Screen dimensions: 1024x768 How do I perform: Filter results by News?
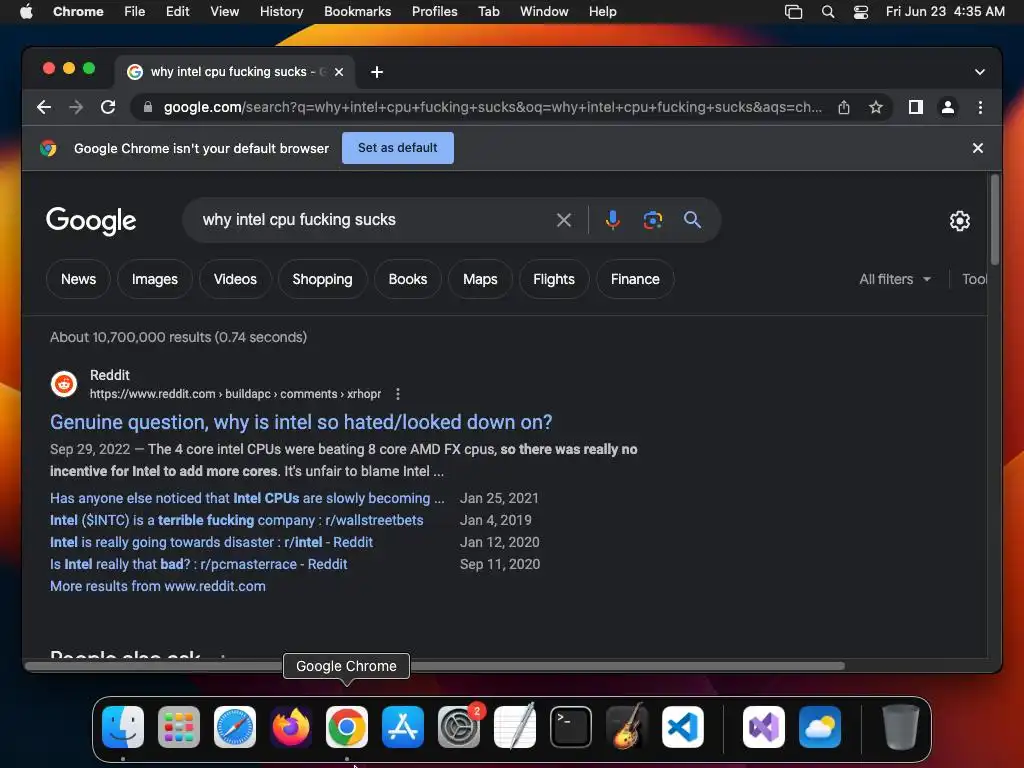78,280
